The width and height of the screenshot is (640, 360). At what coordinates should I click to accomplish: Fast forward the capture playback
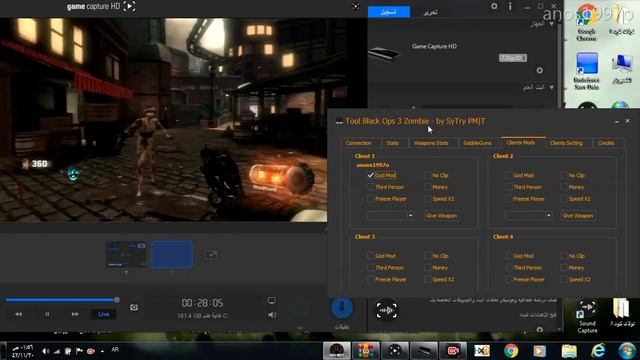point(75,314)
